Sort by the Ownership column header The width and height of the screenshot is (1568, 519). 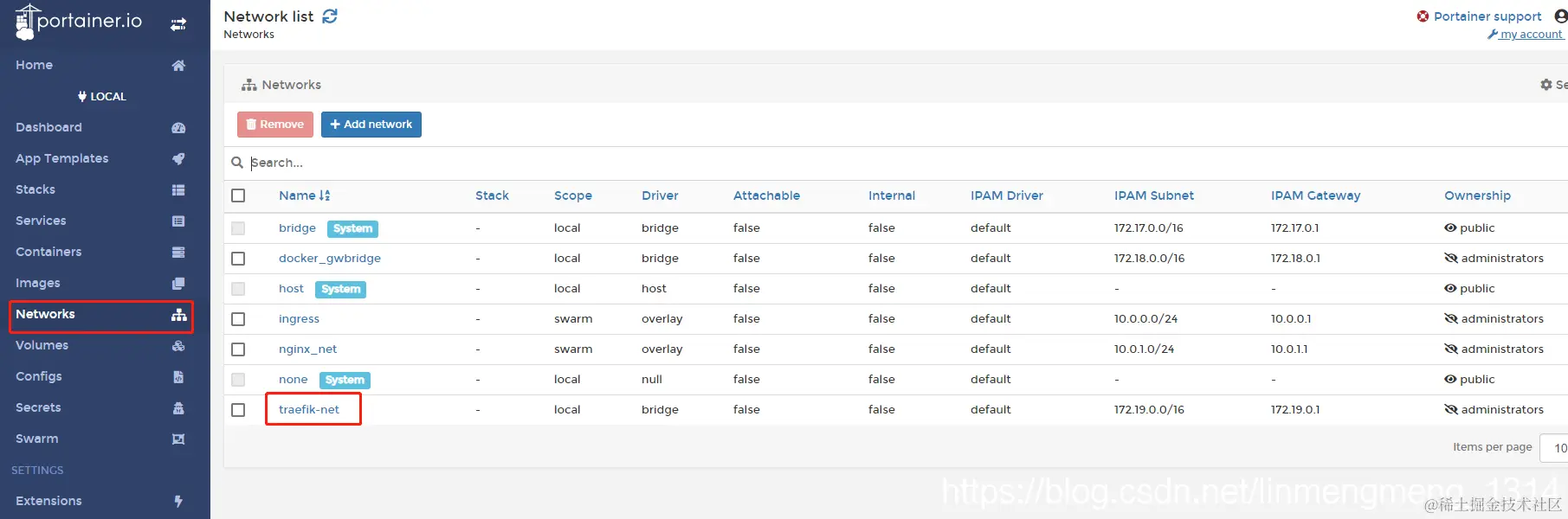pos(1477,195)
